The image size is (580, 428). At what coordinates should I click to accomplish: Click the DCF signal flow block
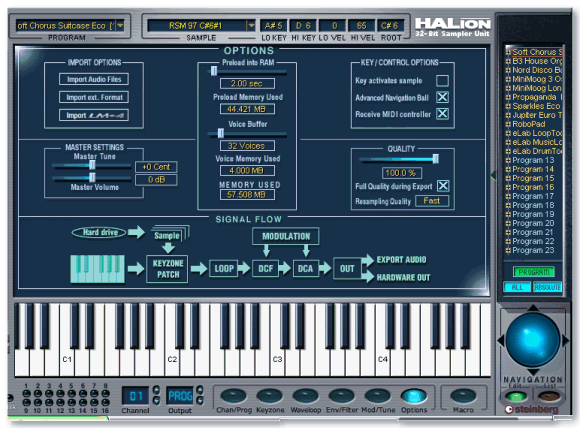(266, 269)
